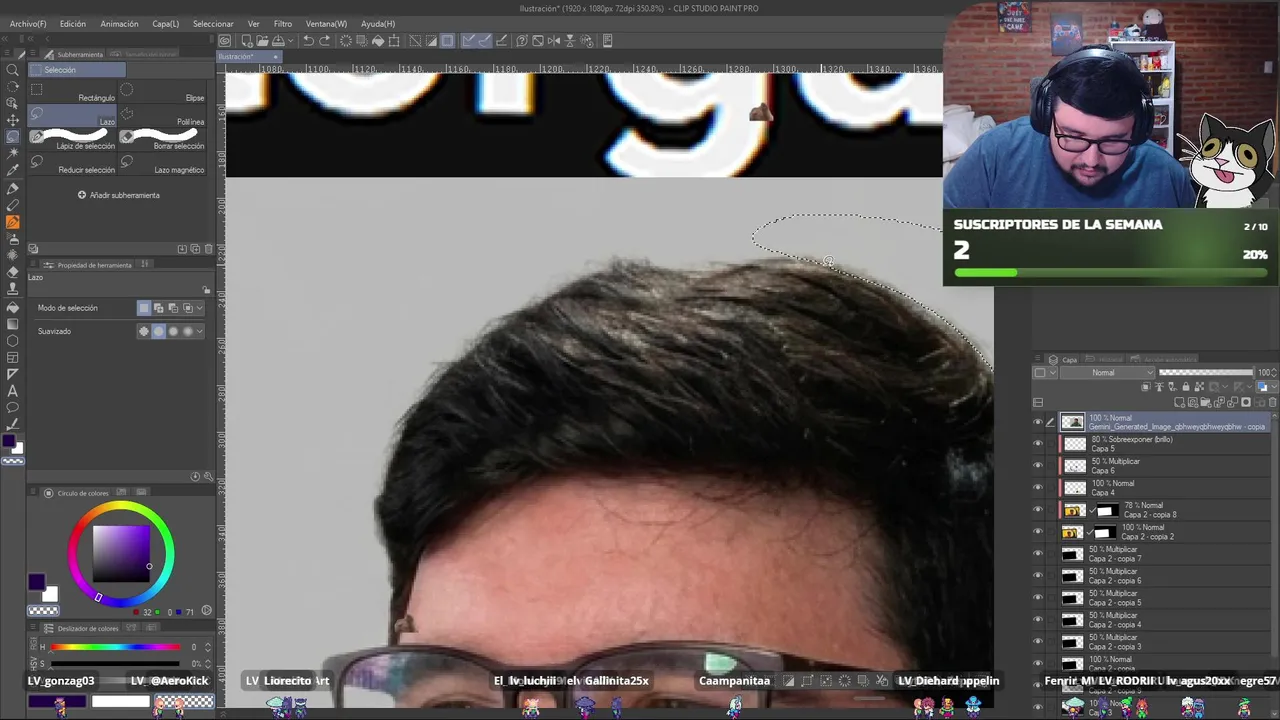Screen dimensions: 1280x720
Task: Hide the Capa 2 - copia 7 layer
Action: coord(1037,554)
